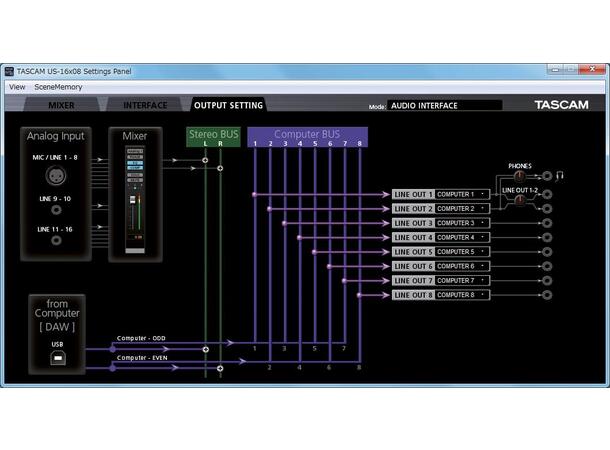Click the LINE OUT 1 output jack icon
Viewport: 610px width, 450px height.
[547, 194]
